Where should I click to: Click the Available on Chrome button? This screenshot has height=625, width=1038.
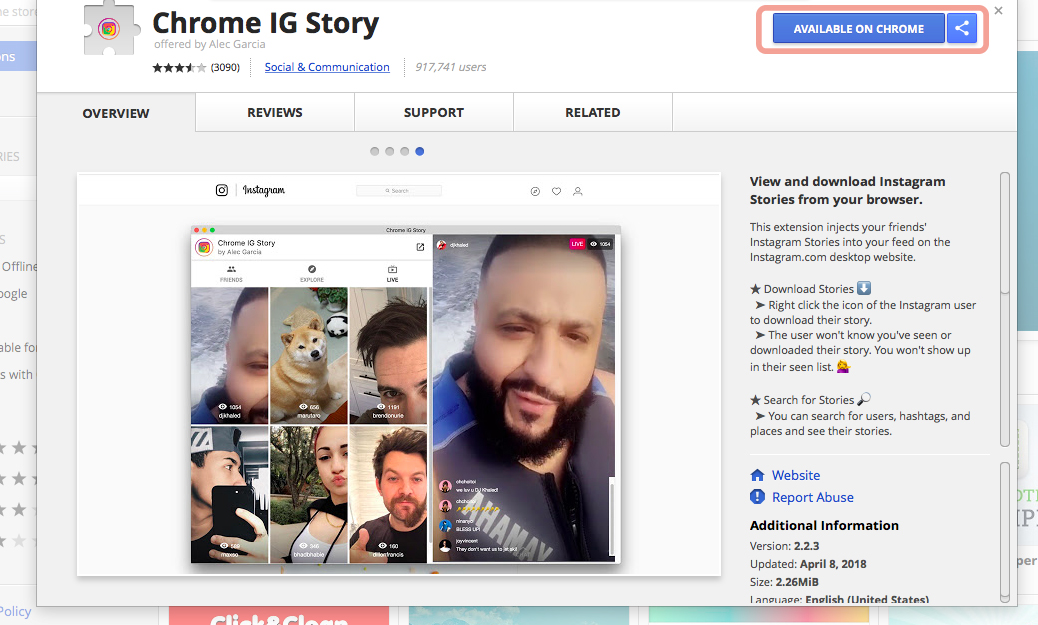[858, 29]
